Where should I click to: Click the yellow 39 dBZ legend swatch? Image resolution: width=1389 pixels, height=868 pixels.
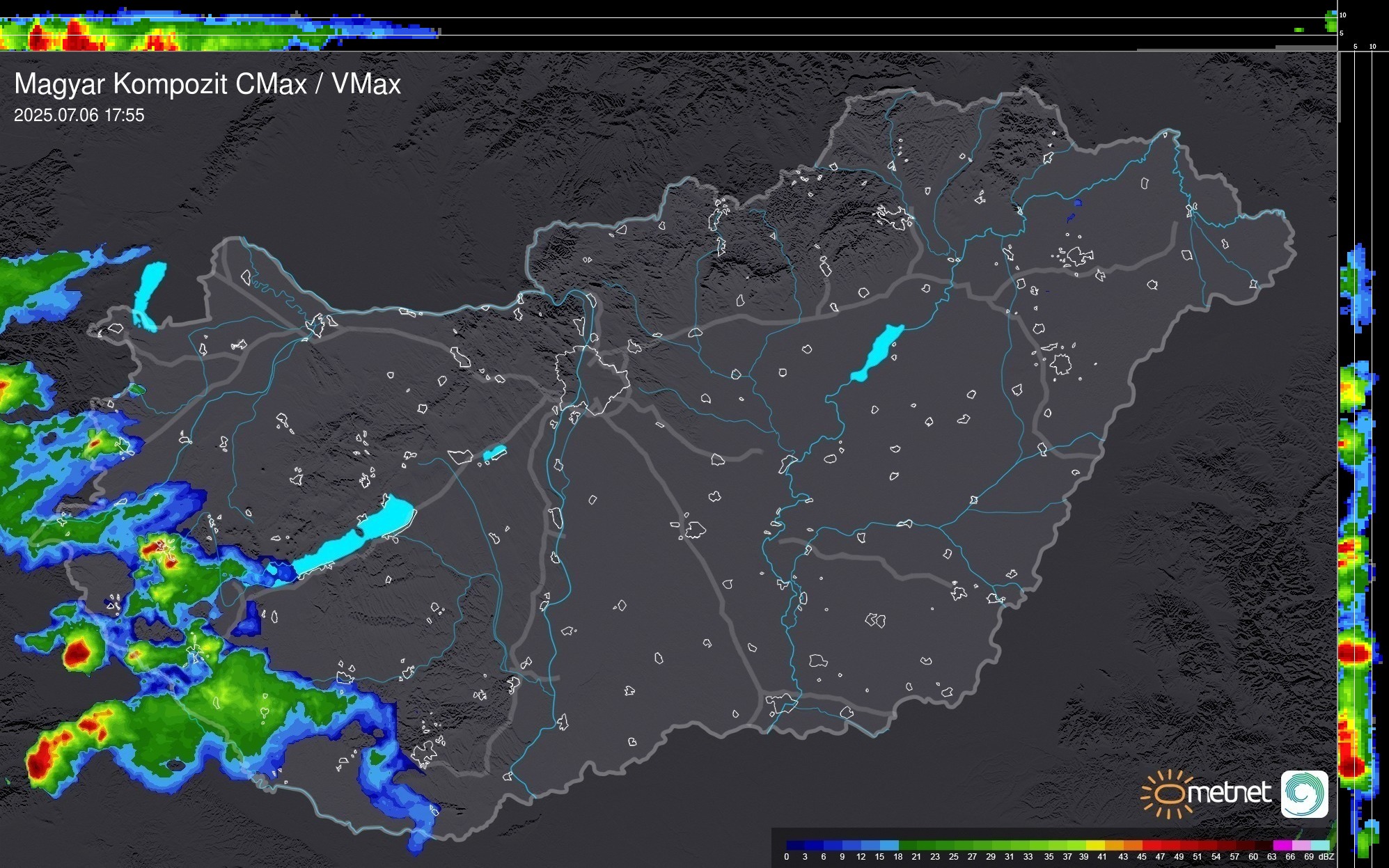[1094, 845]
